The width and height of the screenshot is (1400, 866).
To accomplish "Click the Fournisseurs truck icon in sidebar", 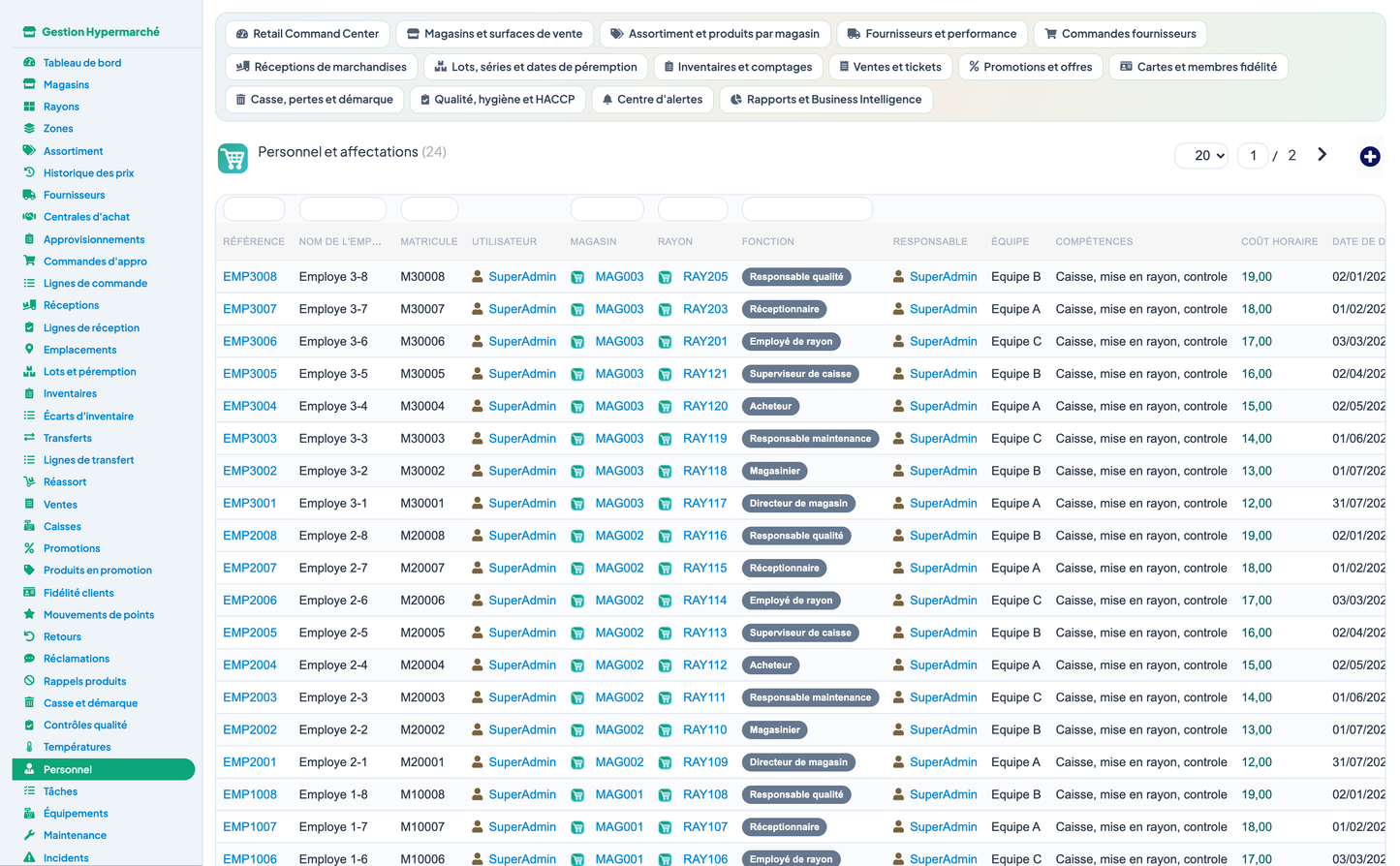I will pyautogui.click(x=29, y=195).
